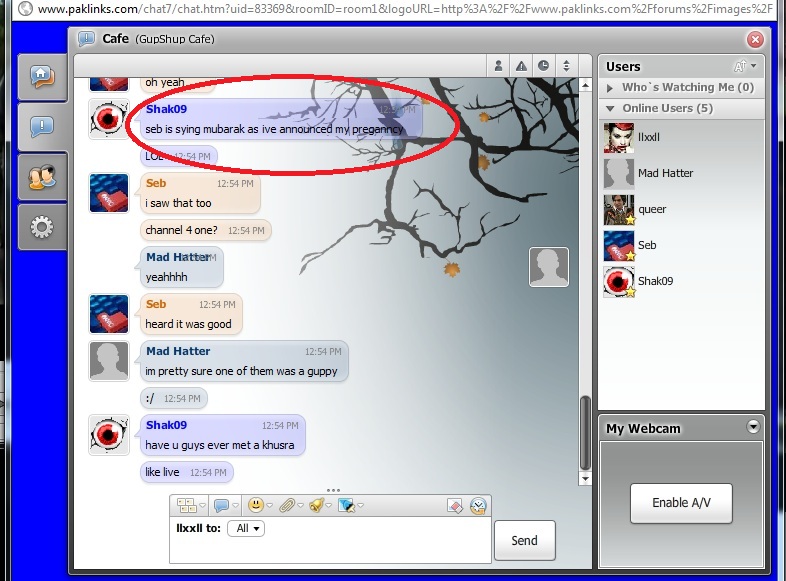
Task: Open the user list sort dropdown
Action: [746, 66]
